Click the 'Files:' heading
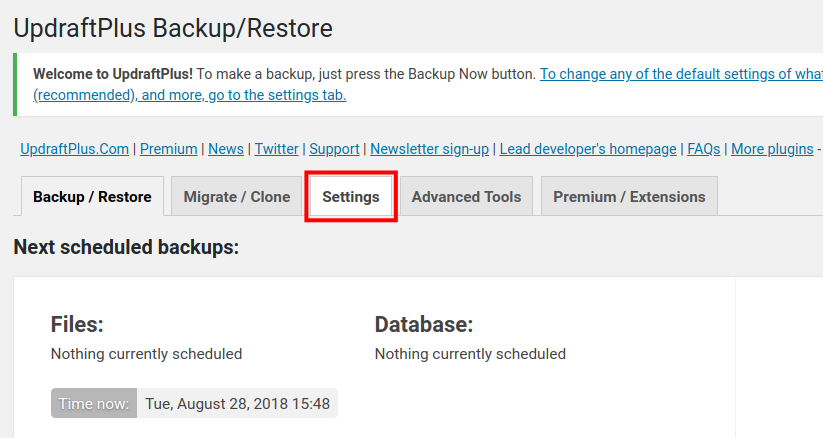The image size is (823, 438). click(77, 324)
